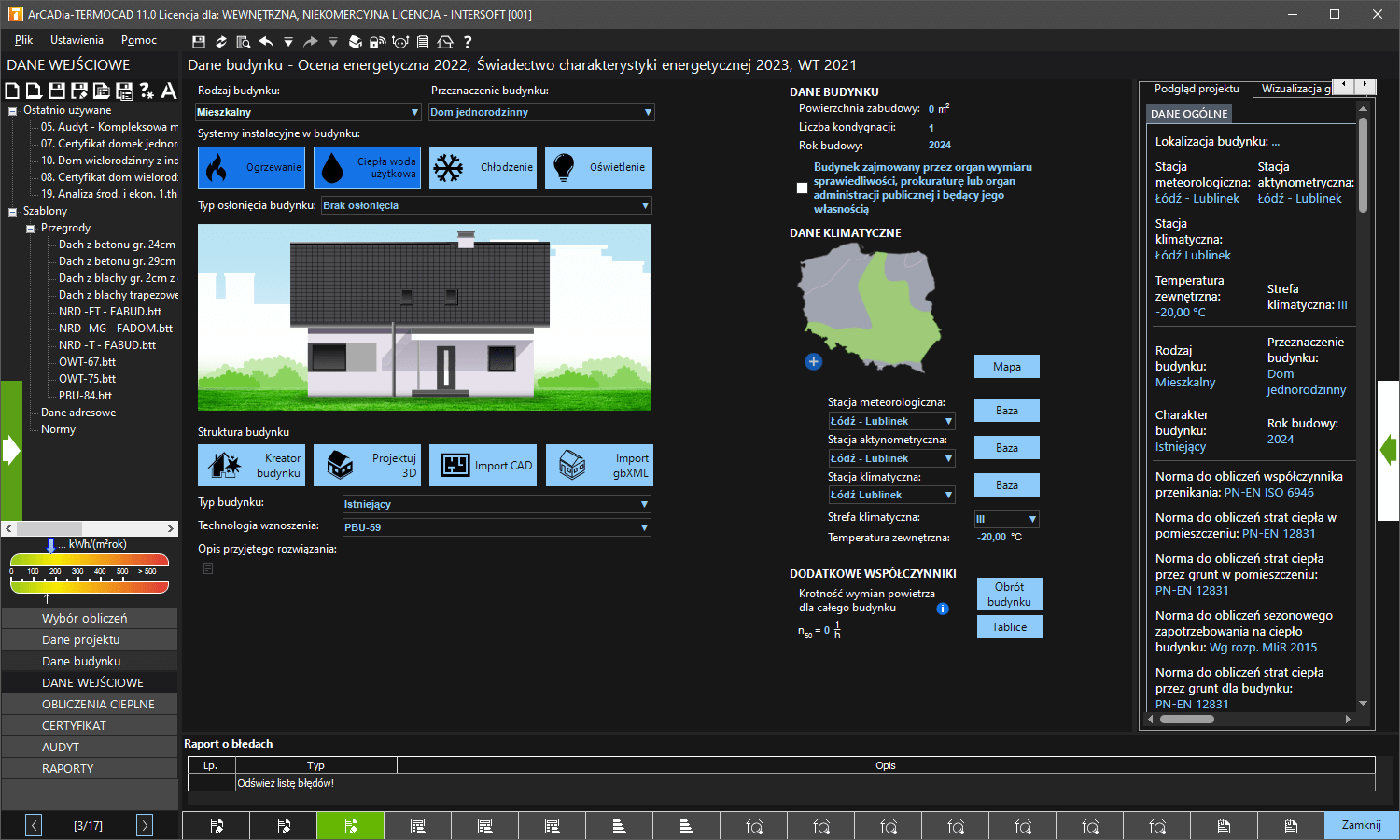Tick the Budynek zajmowany przez organ checkbox
1400x840 pixels.
coord(802,189)
